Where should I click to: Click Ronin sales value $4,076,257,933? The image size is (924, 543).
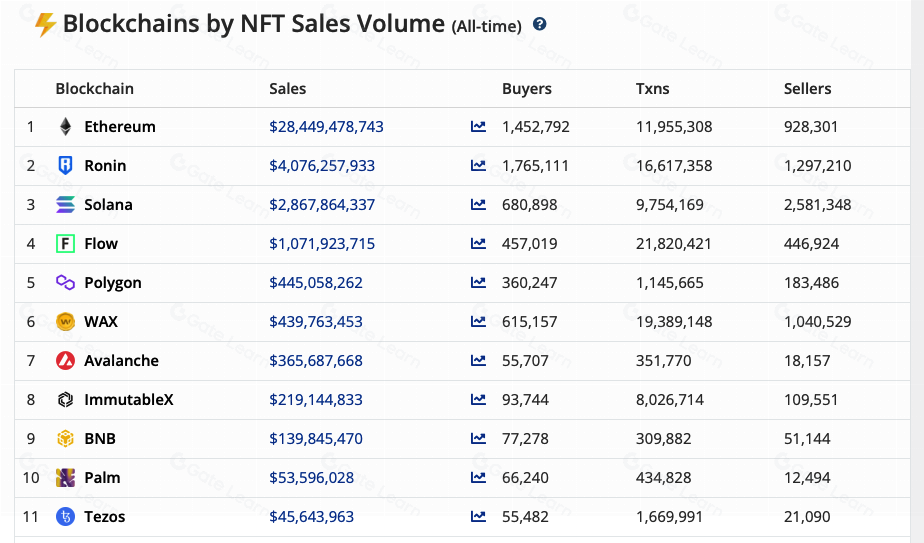(x=322, y=166)
